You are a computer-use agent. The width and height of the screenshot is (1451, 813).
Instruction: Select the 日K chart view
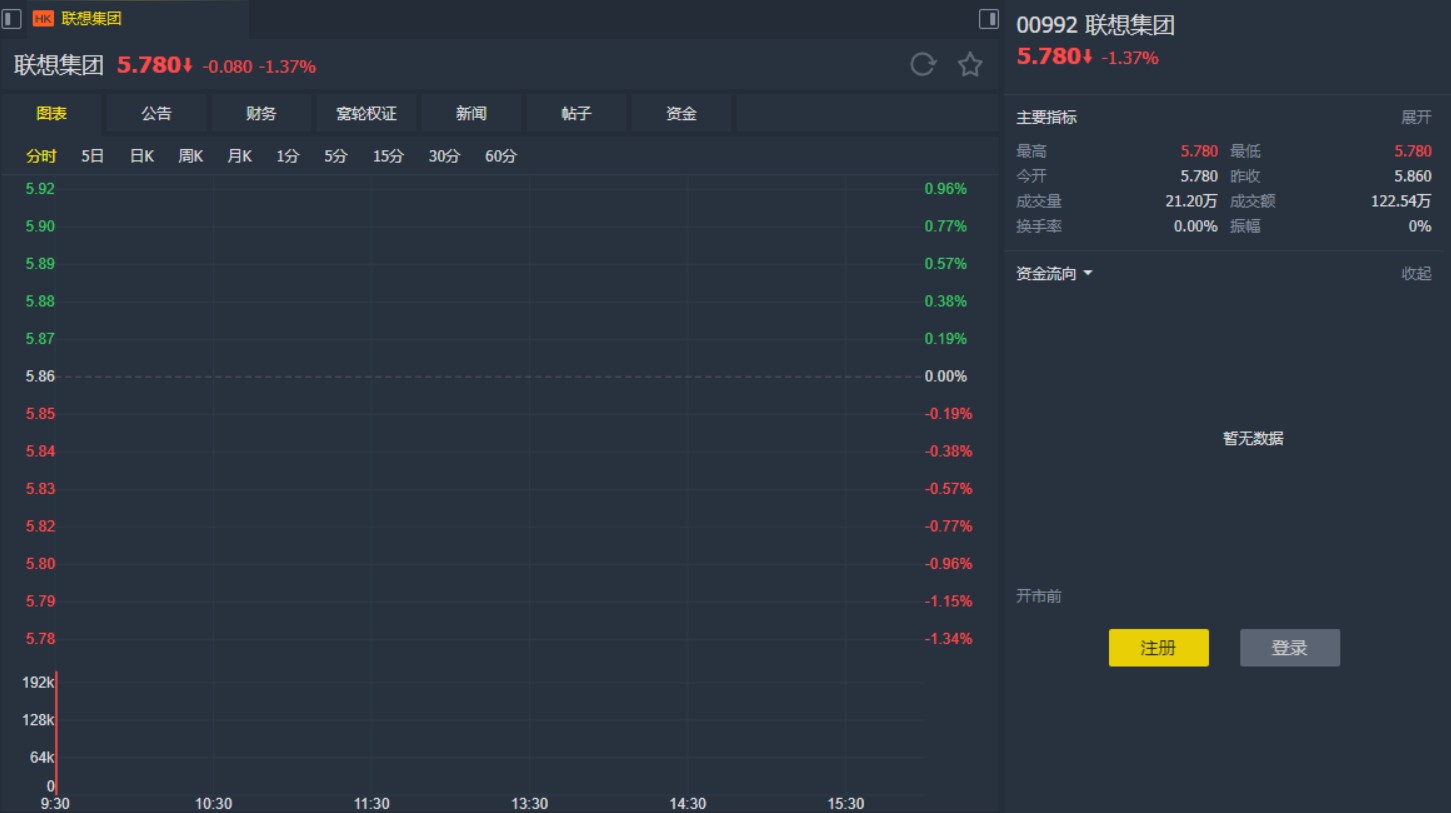coord(140,156)
